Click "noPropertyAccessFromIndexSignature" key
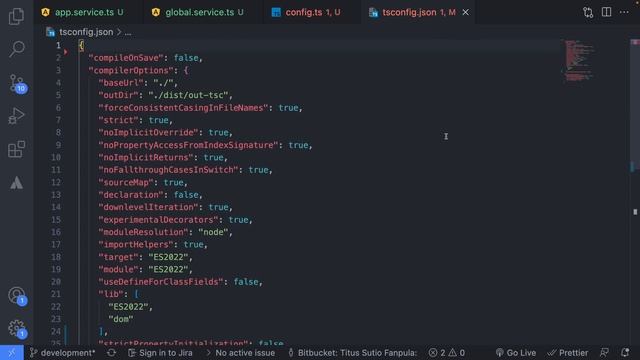Viewport: 640px width, 360px height. pos(188,145)
